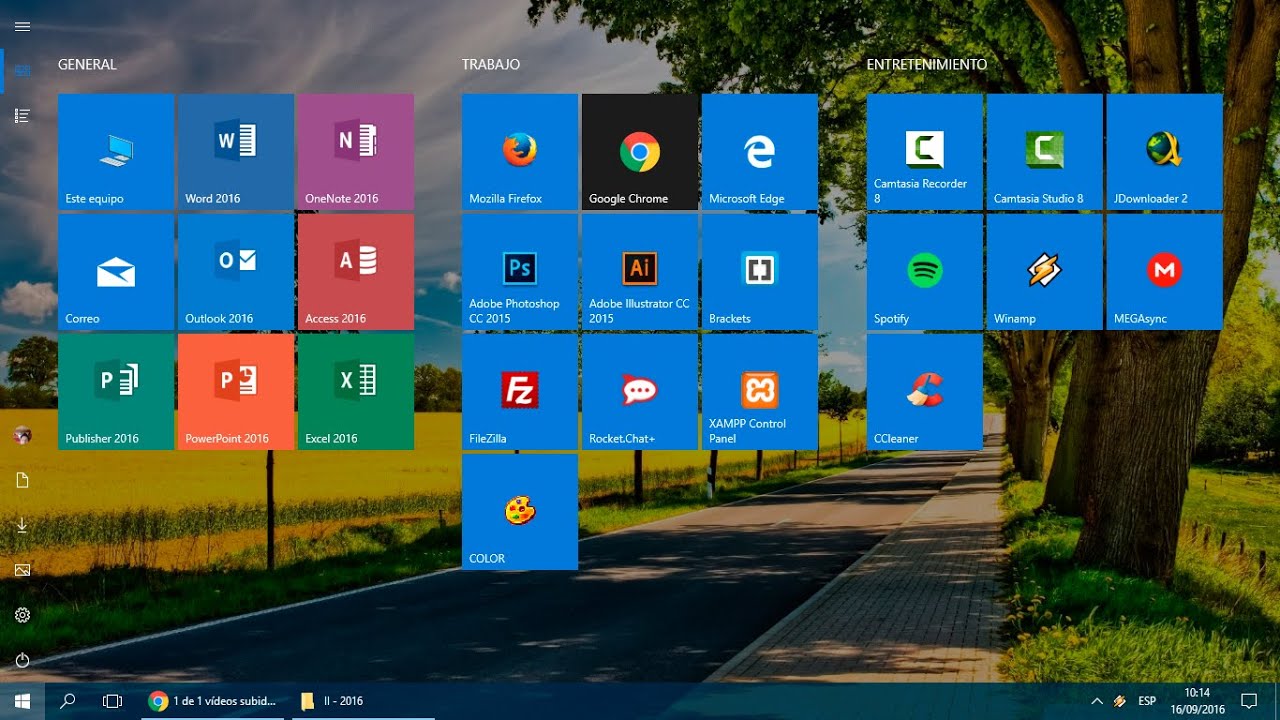Click the Windows Start button
This screenshot has height=720, width=1280.
click(22, 701)
